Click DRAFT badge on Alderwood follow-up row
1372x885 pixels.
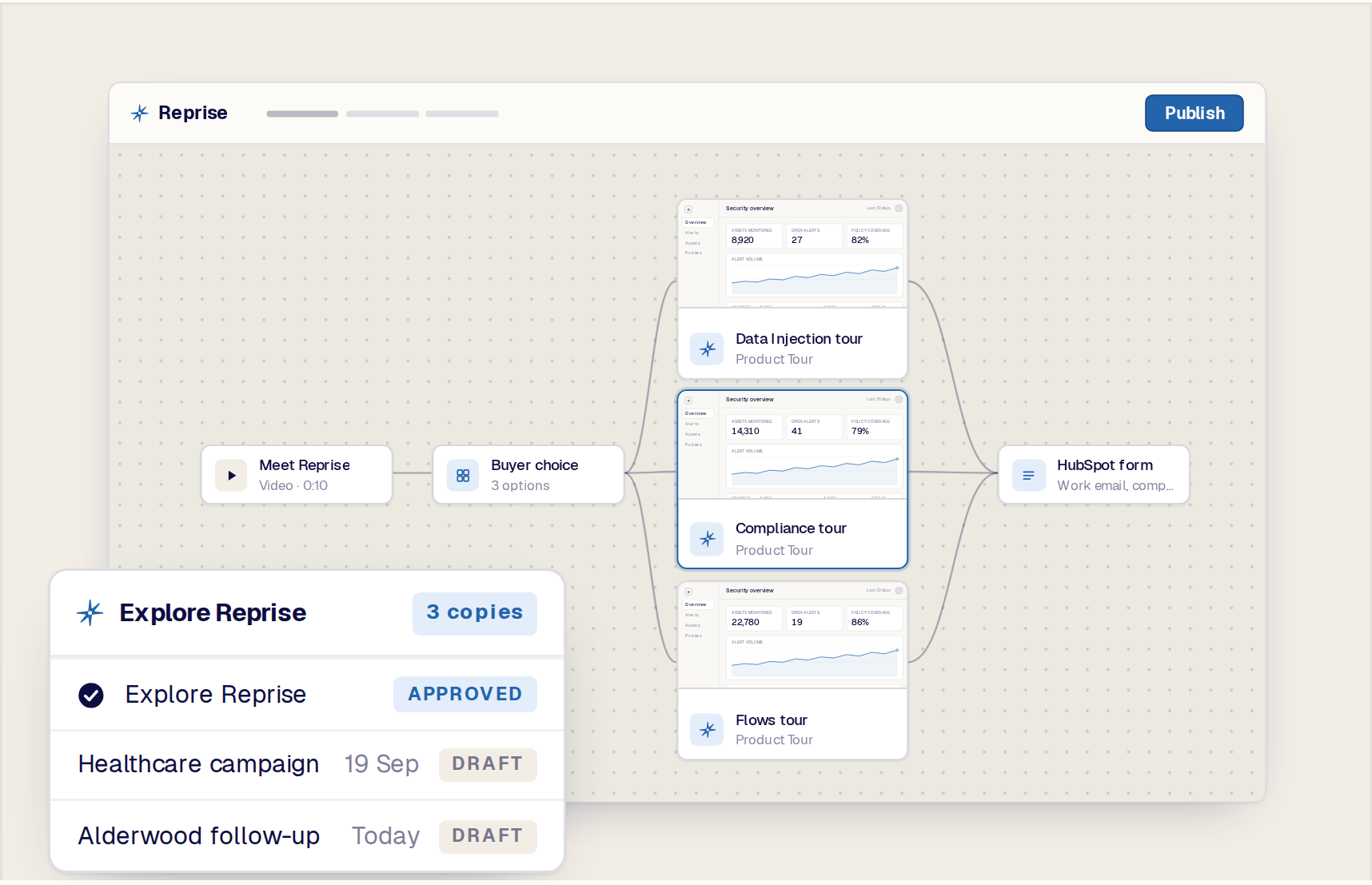[488, 835]
